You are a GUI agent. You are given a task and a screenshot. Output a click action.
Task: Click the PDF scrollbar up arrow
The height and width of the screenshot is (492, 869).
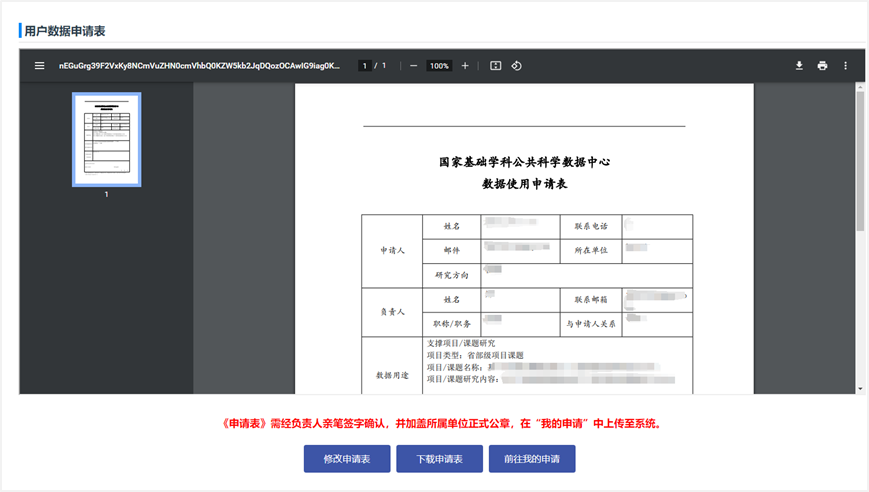pyautogui.click(x=860, y=89)
